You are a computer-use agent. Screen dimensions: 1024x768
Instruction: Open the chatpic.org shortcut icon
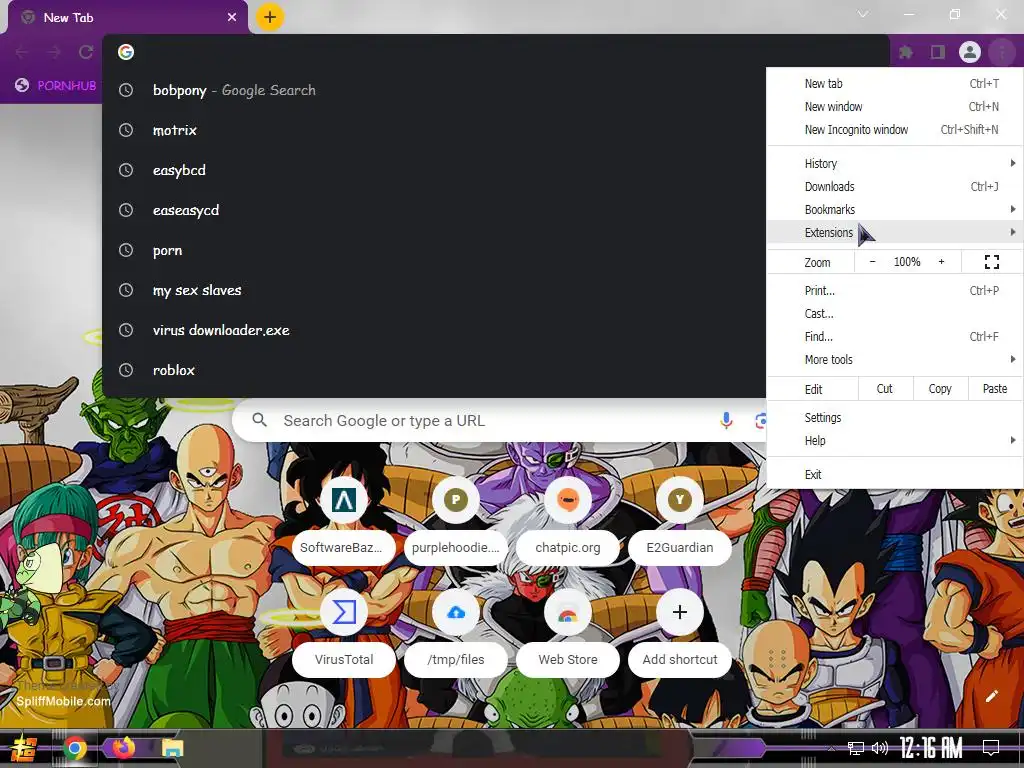click(568, 500)
